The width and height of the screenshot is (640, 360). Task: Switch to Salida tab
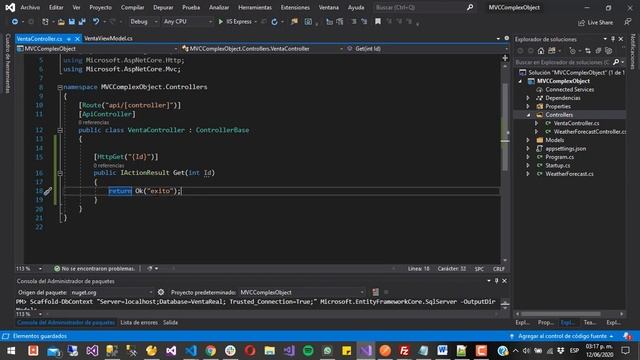tap(170, 322)
